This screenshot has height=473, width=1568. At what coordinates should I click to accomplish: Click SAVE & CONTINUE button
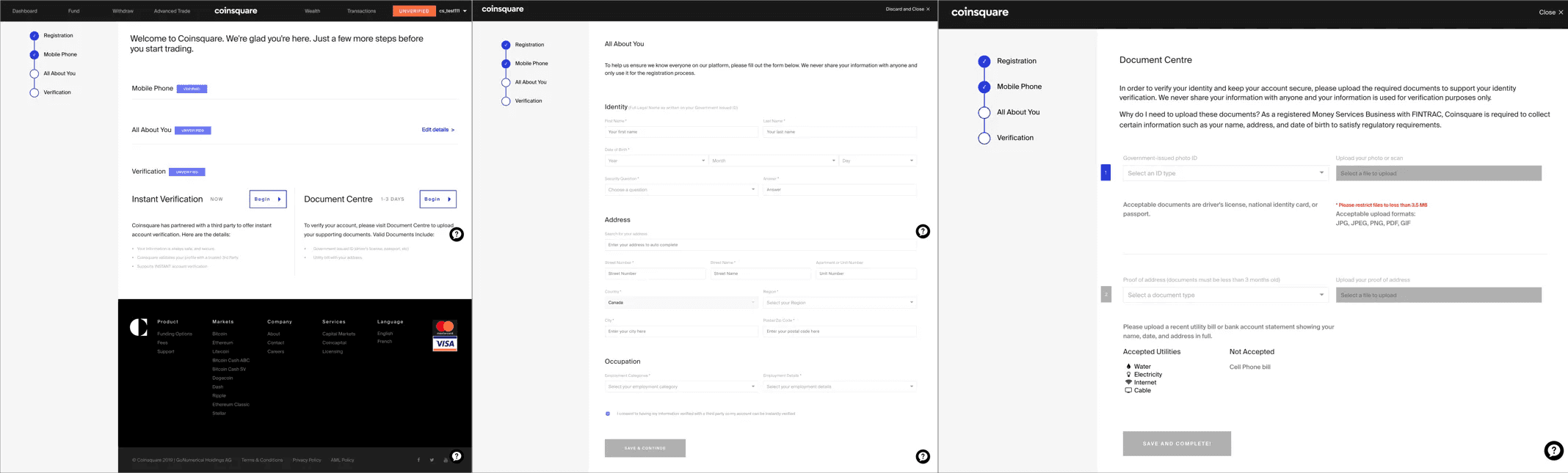tap(645, 449)
